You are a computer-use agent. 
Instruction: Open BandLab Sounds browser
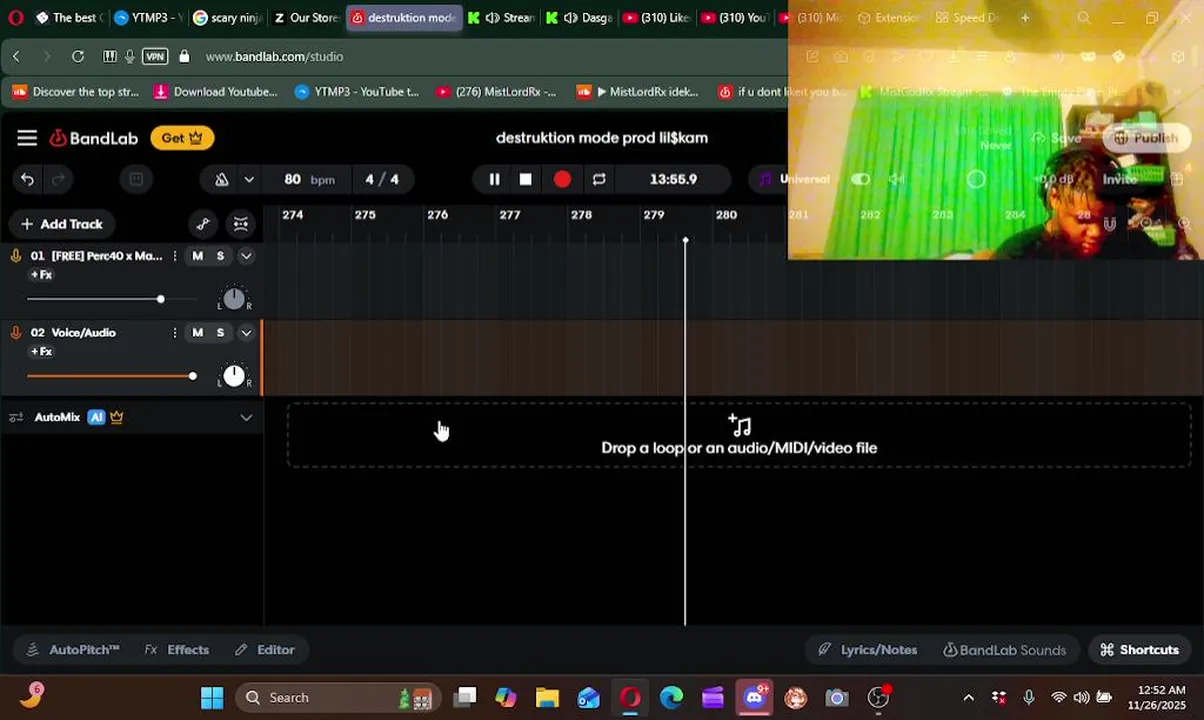tap(1004, 650)
